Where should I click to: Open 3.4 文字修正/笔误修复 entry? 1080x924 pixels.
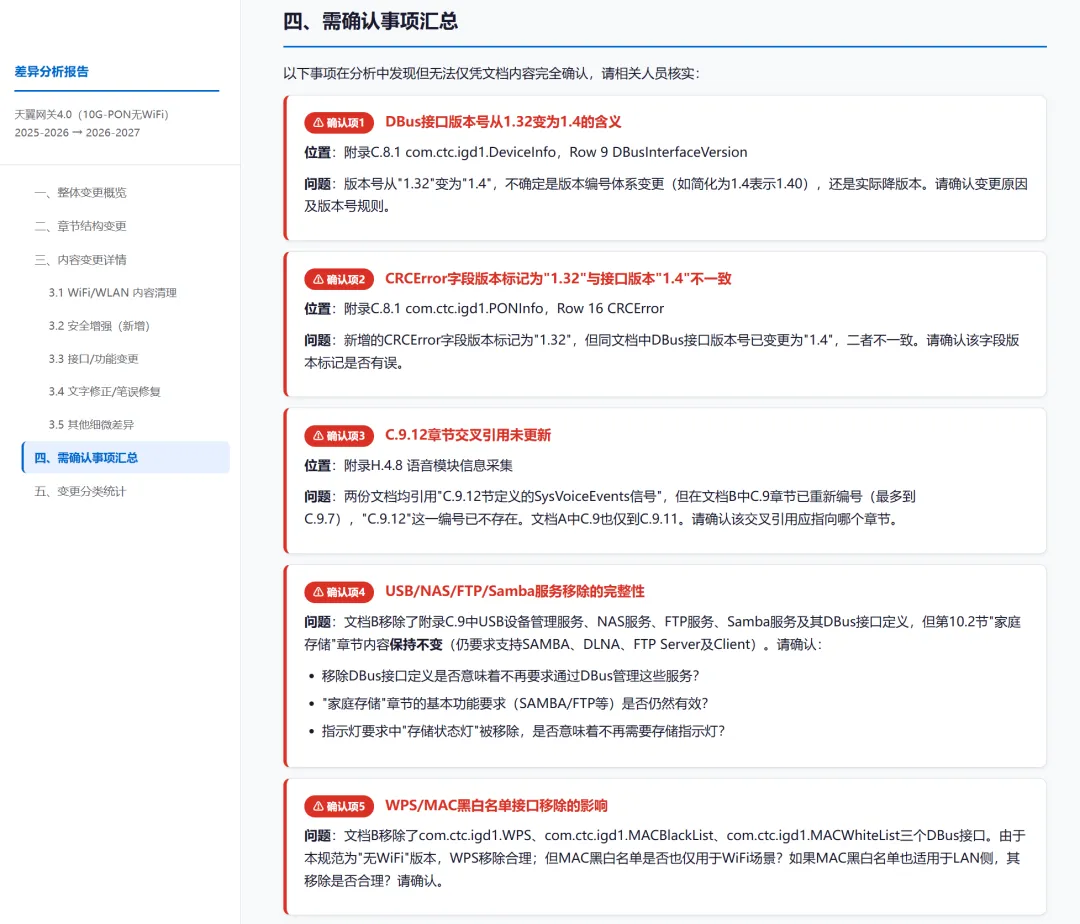[x=105, y=392]
